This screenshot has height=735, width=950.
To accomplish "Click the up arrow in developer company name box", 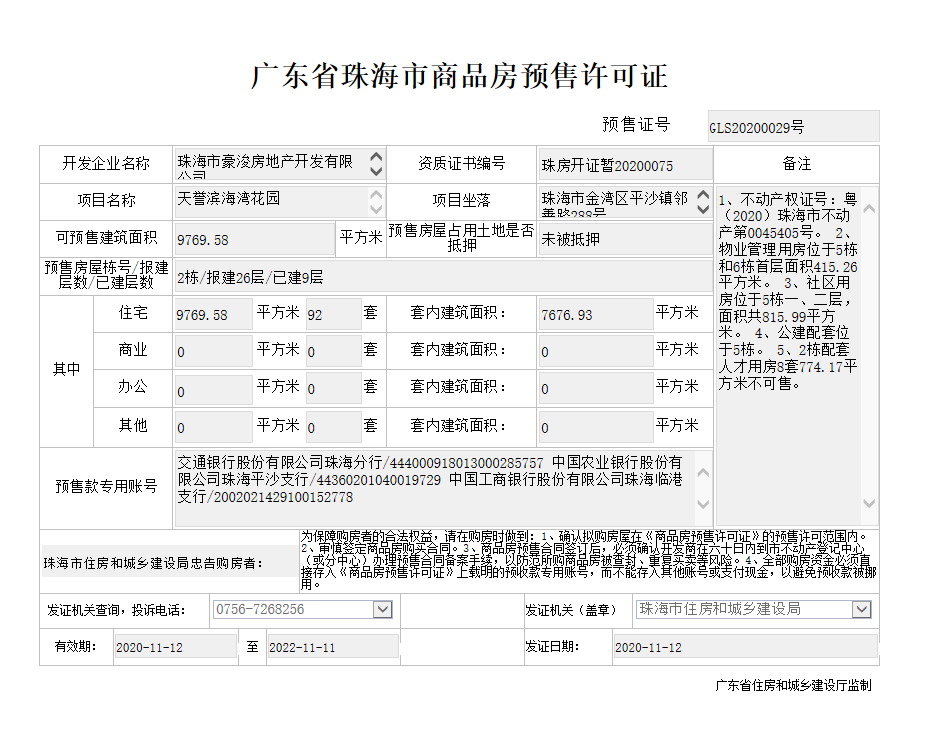I will [x=375, y=157].
